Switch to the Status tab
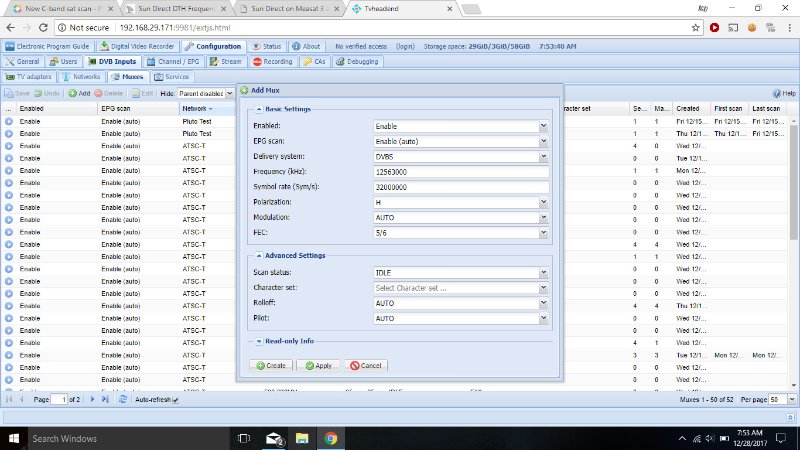Screen dimensions: 800x450 pyautogui.click(x=267, y=46)
